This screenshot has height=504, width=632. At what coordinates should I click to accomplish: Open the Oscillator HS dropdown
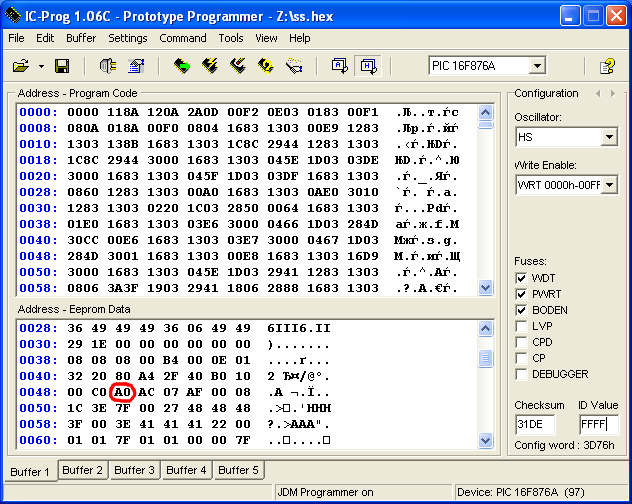[609, 137]
